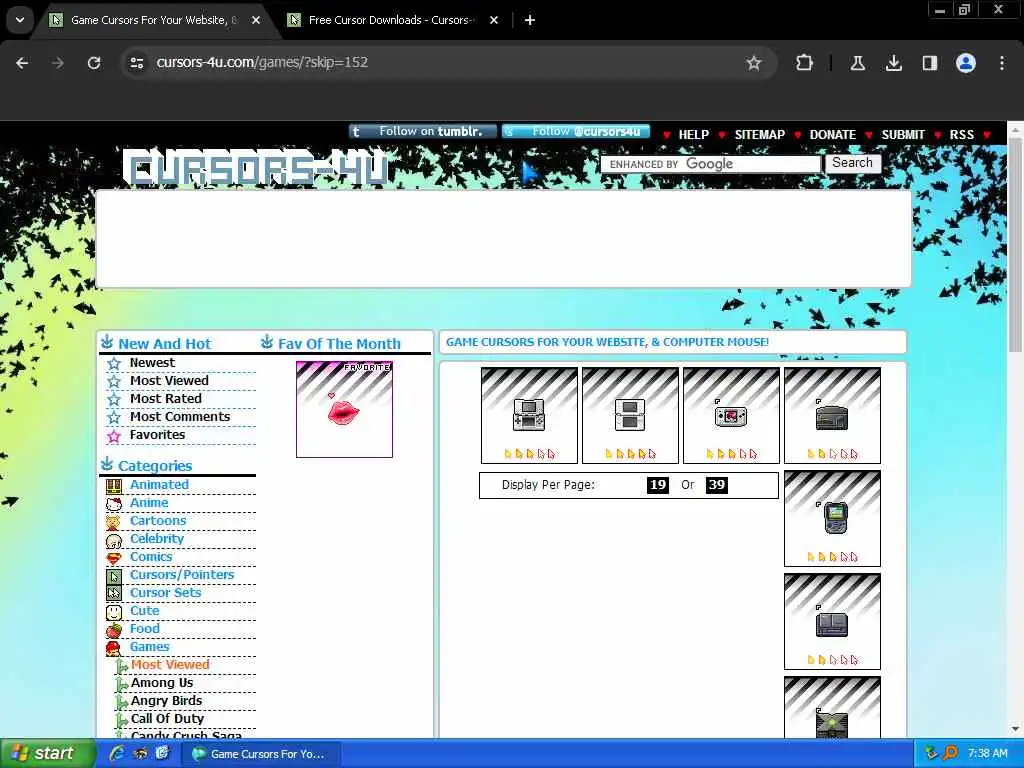
Task: Close the Game Cursors tab
Action: click(x=256, y=20)
